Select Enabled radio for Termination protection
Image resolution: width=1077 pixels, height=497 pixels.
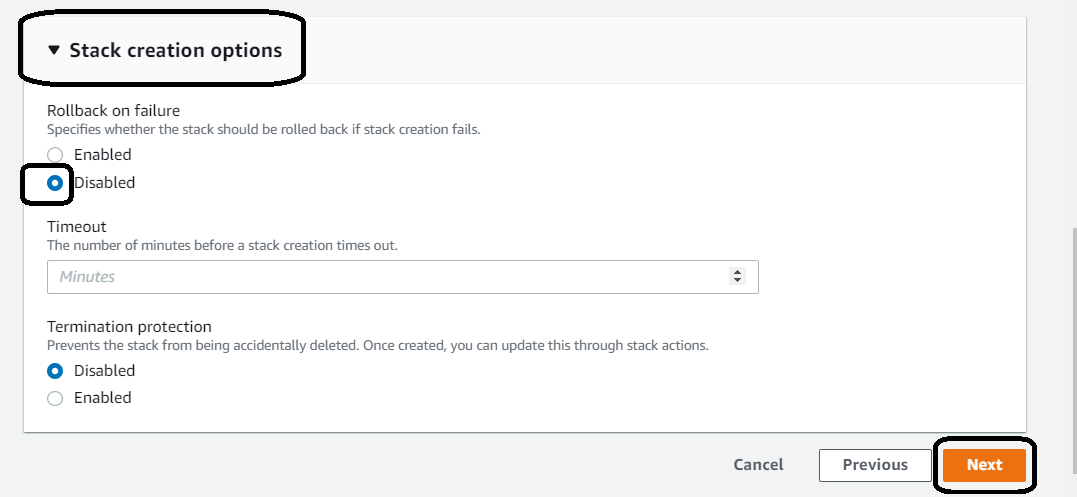click(55, 398)
